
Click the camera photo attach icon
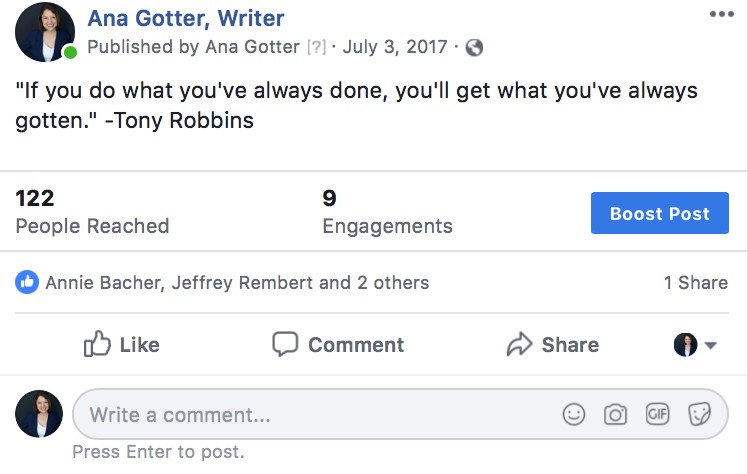pos(615,414)
